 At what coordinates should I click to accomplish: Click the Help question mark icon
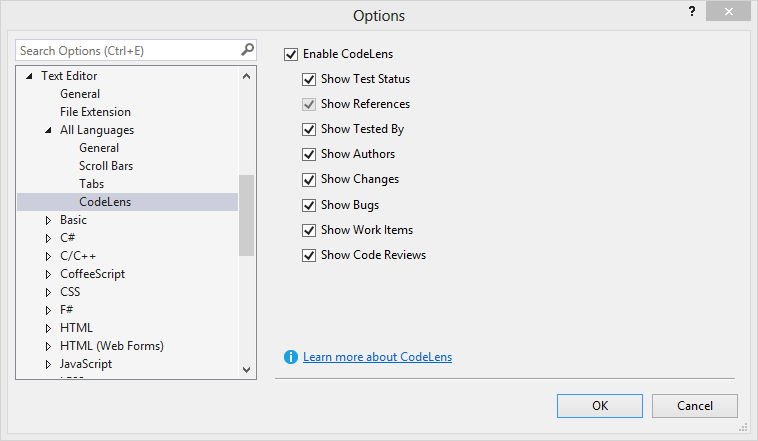(x=690, y=11)
